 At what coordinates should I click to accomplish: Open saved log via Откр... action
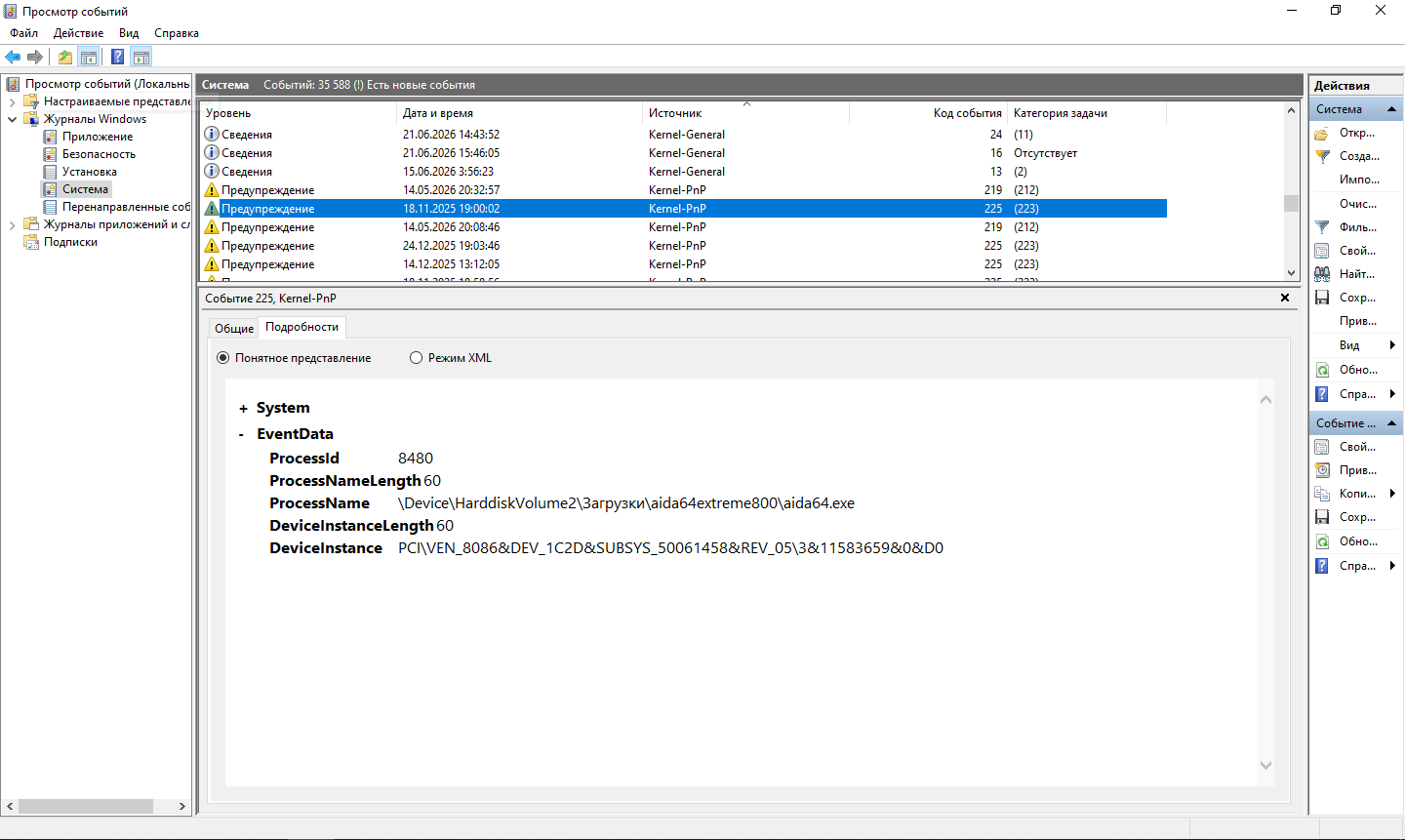pyautogui.click(x=1356, y=133)
